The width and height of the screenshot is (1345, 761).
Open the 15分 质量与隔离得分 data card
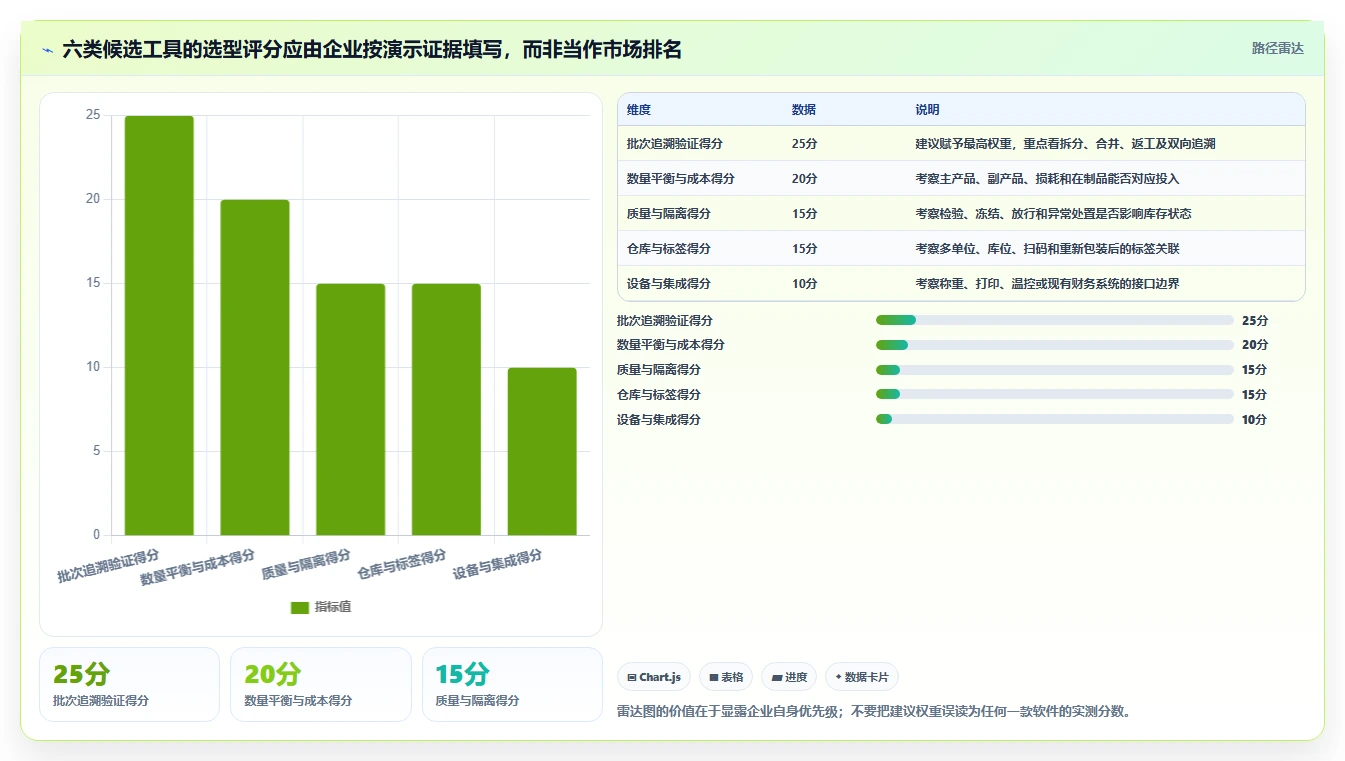pyautogui.click(x=512, y=685)
